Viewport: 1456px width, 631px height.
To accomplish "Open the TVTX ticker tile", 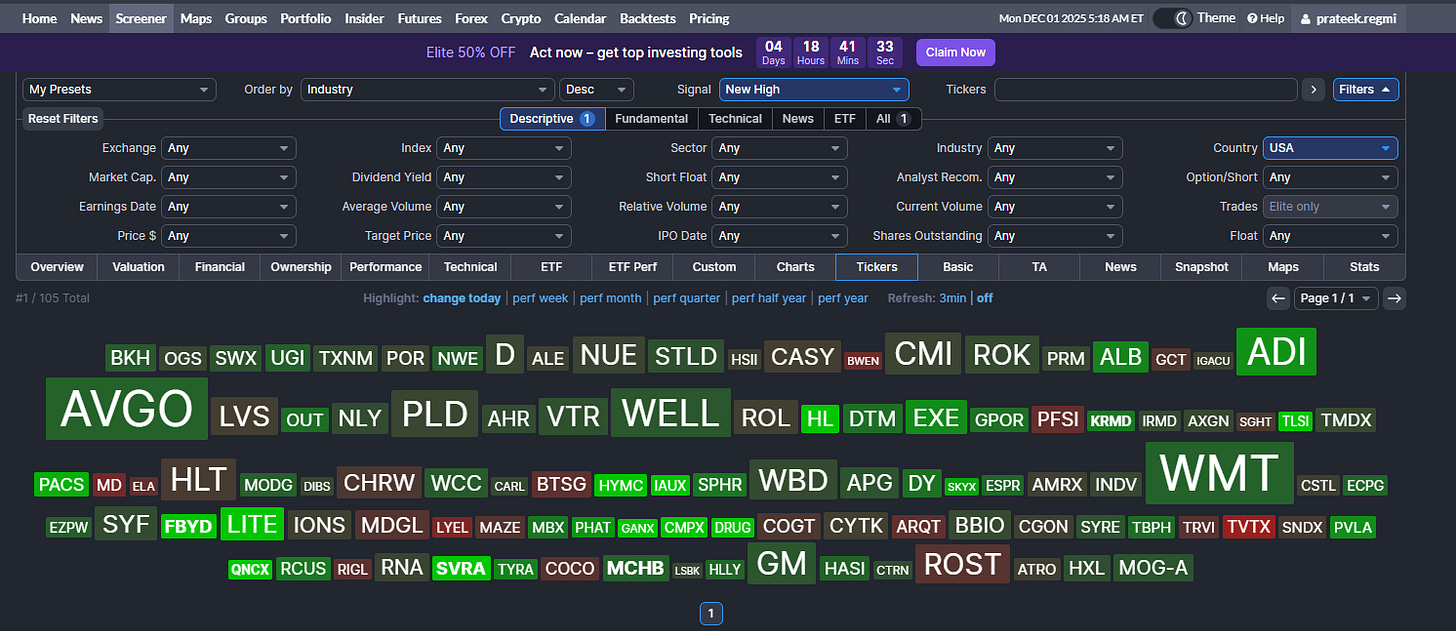I will 1248,527.
